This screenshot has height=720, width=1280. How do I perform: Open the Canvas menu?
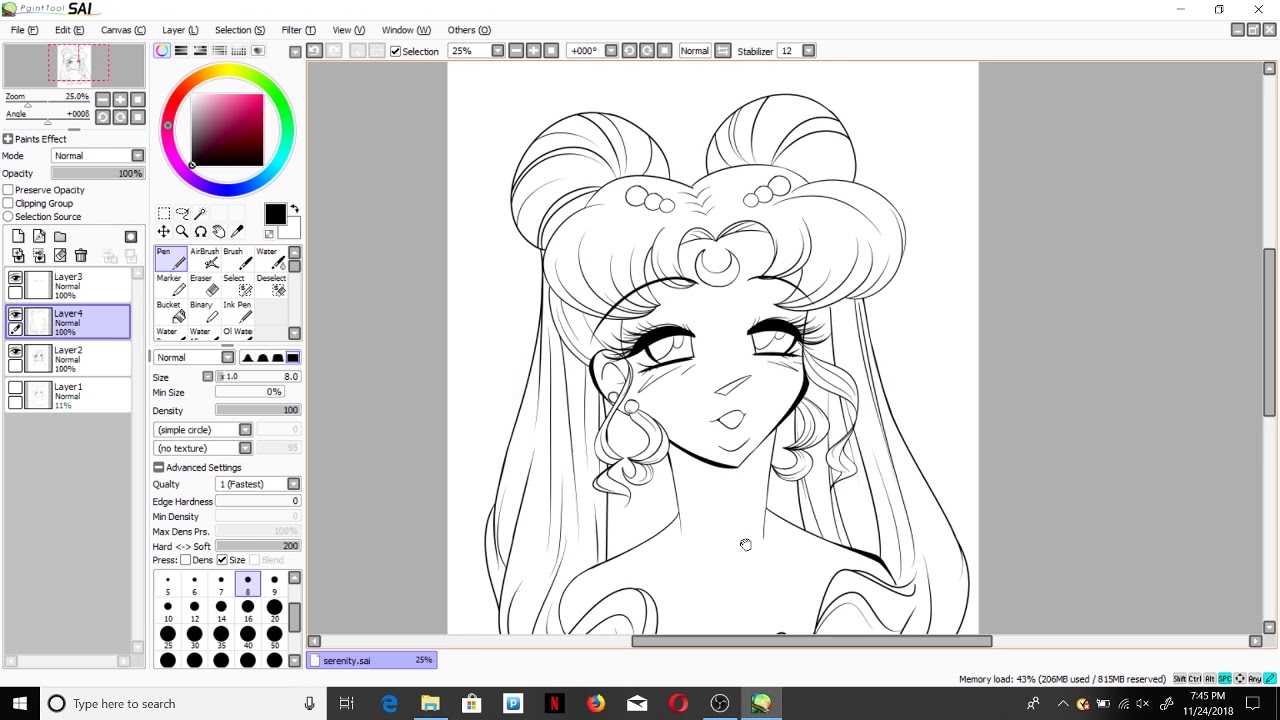click(x=123, y=30)
